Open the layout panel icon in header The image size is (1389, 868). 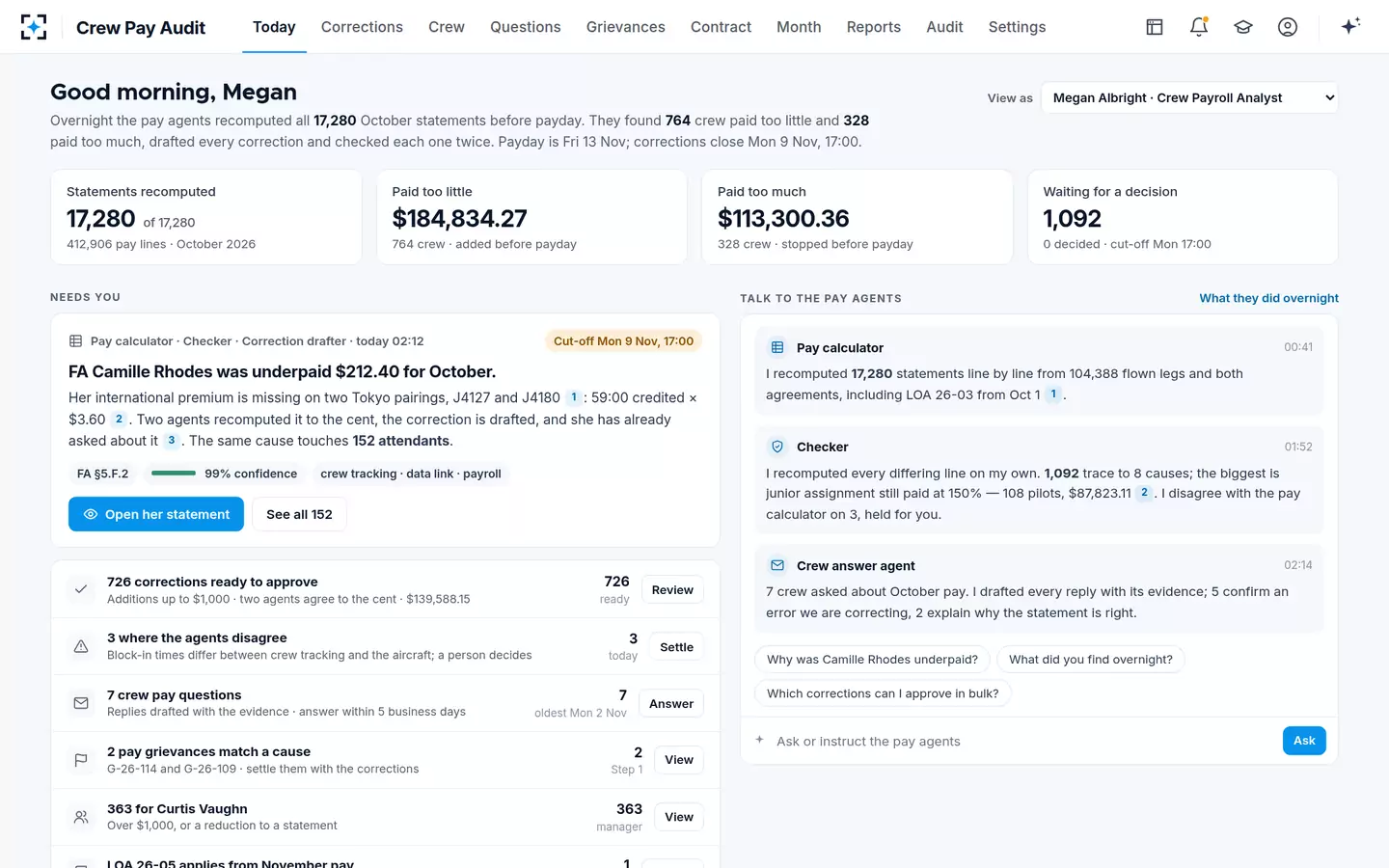pos(1155,27)
